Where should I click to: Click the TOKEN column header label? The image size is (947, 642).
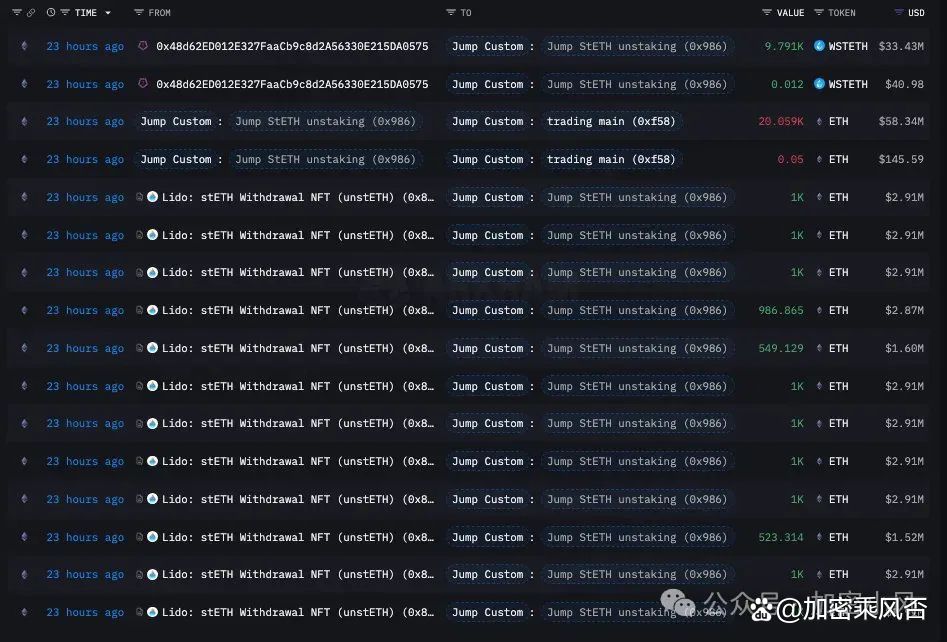[841, 13]
